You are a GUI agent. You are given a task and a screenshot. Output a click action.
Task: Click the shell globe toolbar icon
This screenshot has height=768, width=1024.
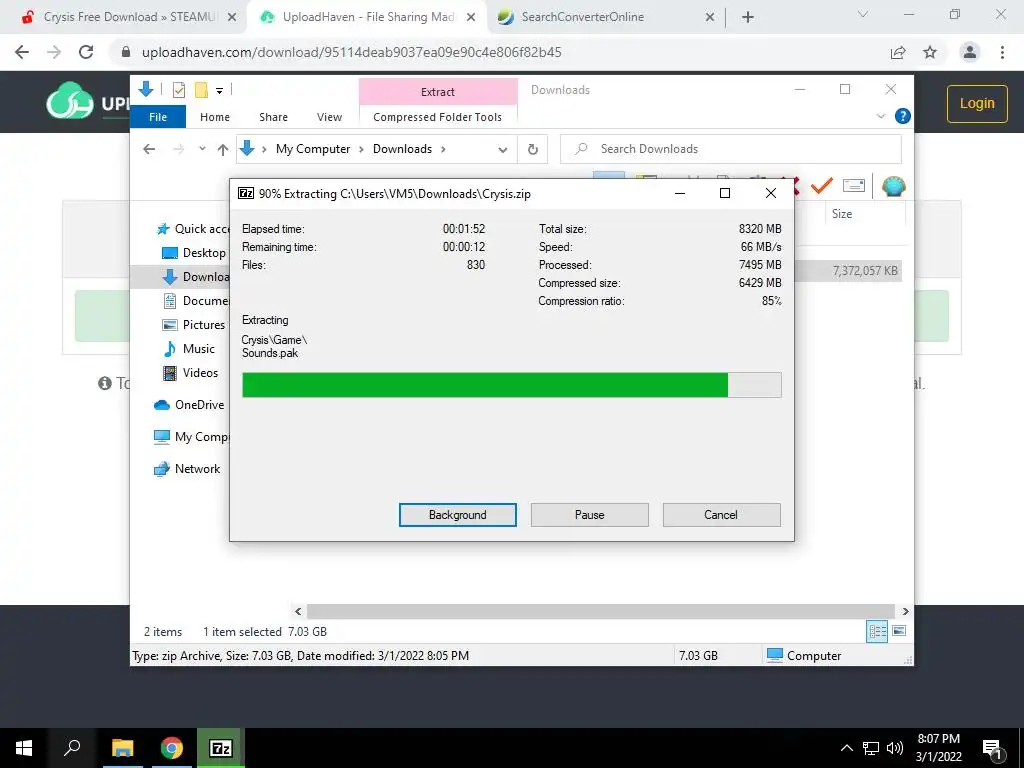tap(893, 186)
